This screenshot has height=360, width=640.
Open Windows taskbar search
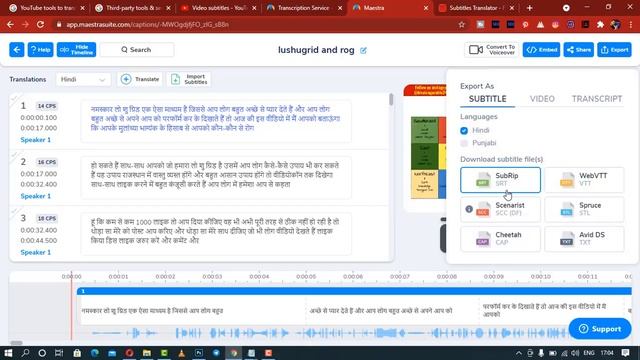(25, 353)
